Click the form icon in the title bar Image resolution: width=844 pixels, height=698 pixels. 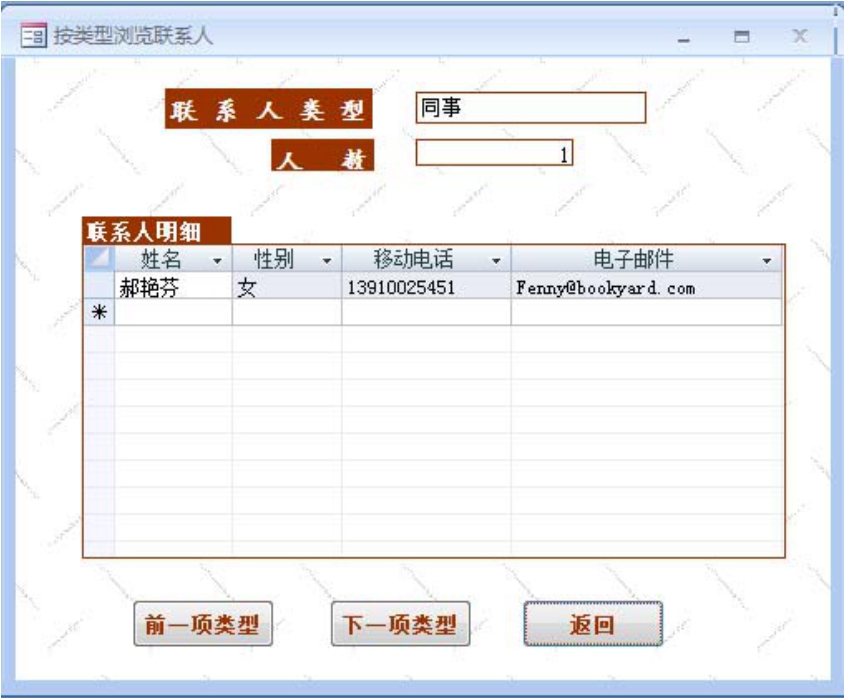pyautogui.click(x=33, y=37)
